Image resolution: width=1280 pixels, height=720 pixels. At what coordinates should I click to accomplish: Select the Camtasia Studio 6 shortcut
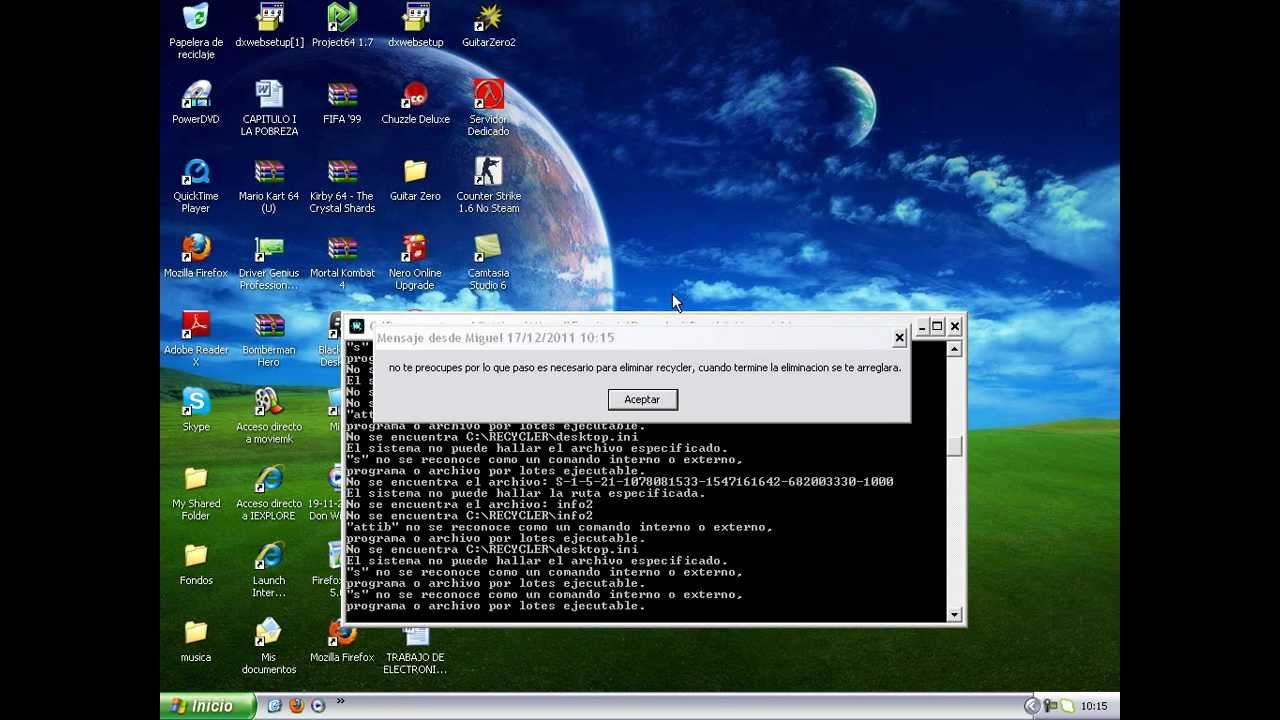(x=488, y=263)
